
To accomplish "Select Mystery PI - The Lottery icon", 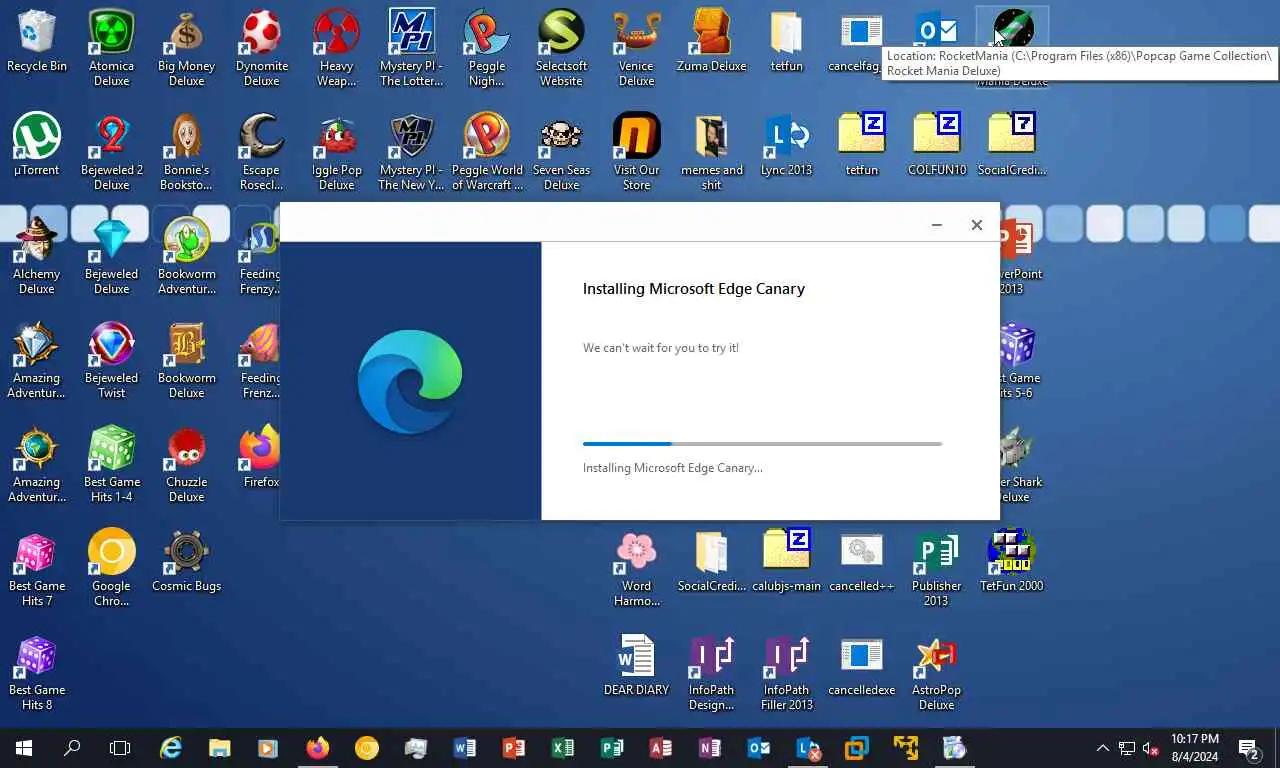I will pos(411,48).
